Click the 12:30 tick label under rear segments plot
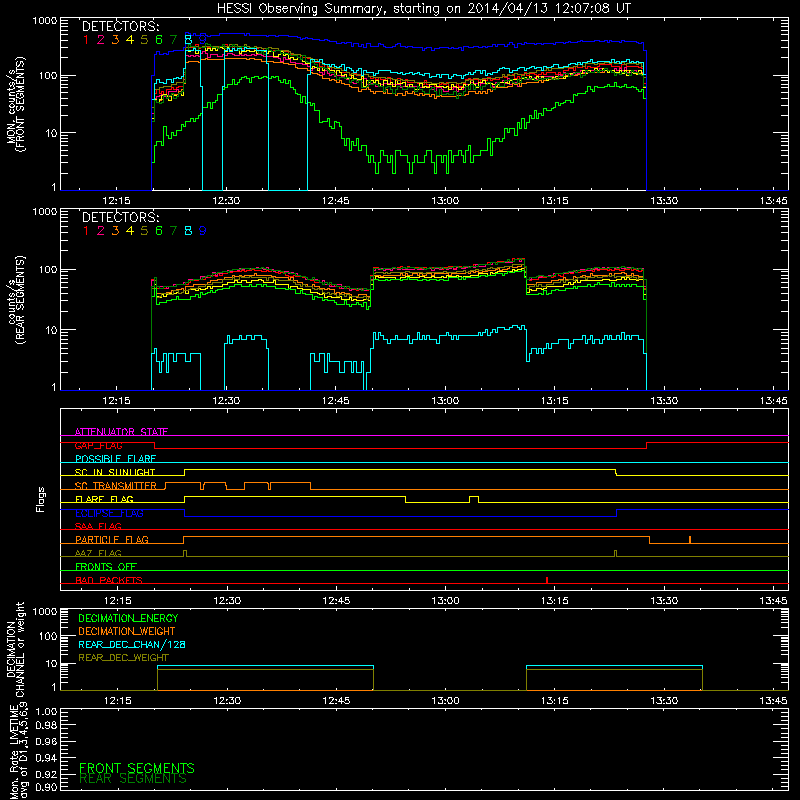The height and width of the screenshot is (800, 800). coord(226,401)
